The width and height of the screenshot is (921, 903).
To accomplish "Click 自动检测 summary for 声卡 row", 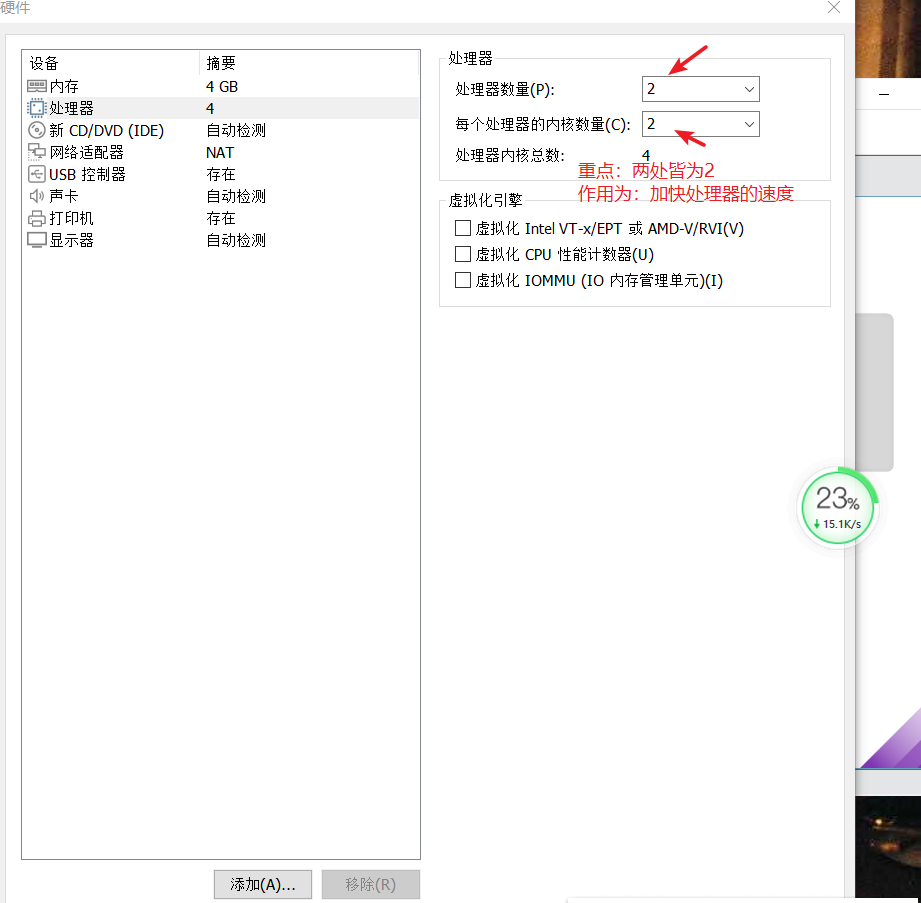I will point(236,196).
